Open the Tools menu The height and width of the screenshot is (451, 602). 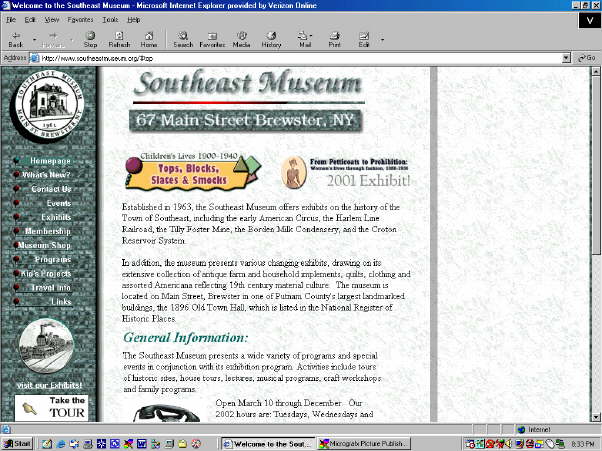coord(110,20)
